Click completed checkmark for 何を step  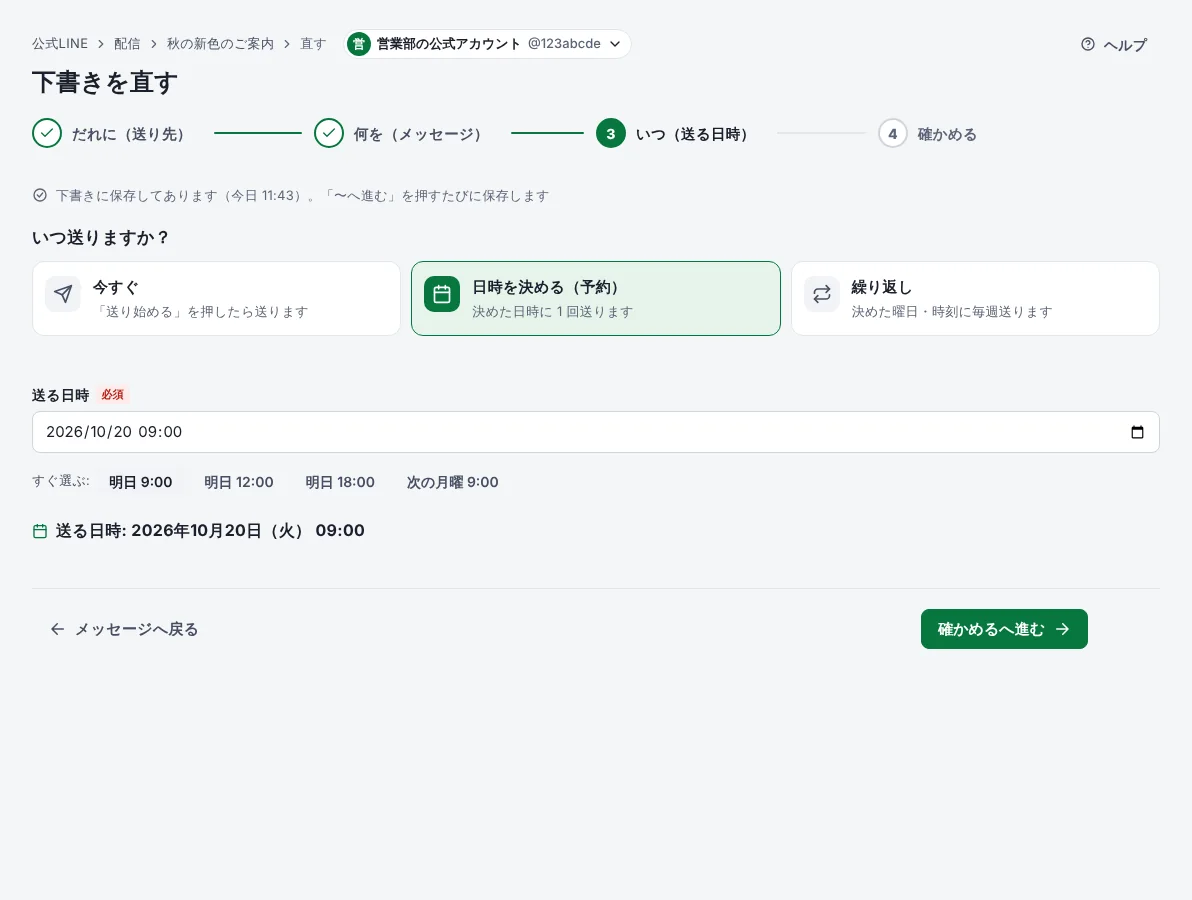coord(329,133)
